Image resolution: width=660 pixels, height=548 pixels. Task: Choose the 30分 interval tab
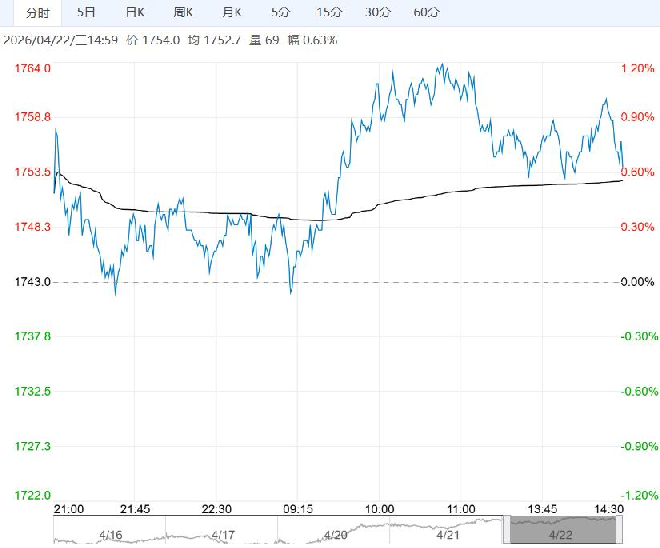coord(377,13)
